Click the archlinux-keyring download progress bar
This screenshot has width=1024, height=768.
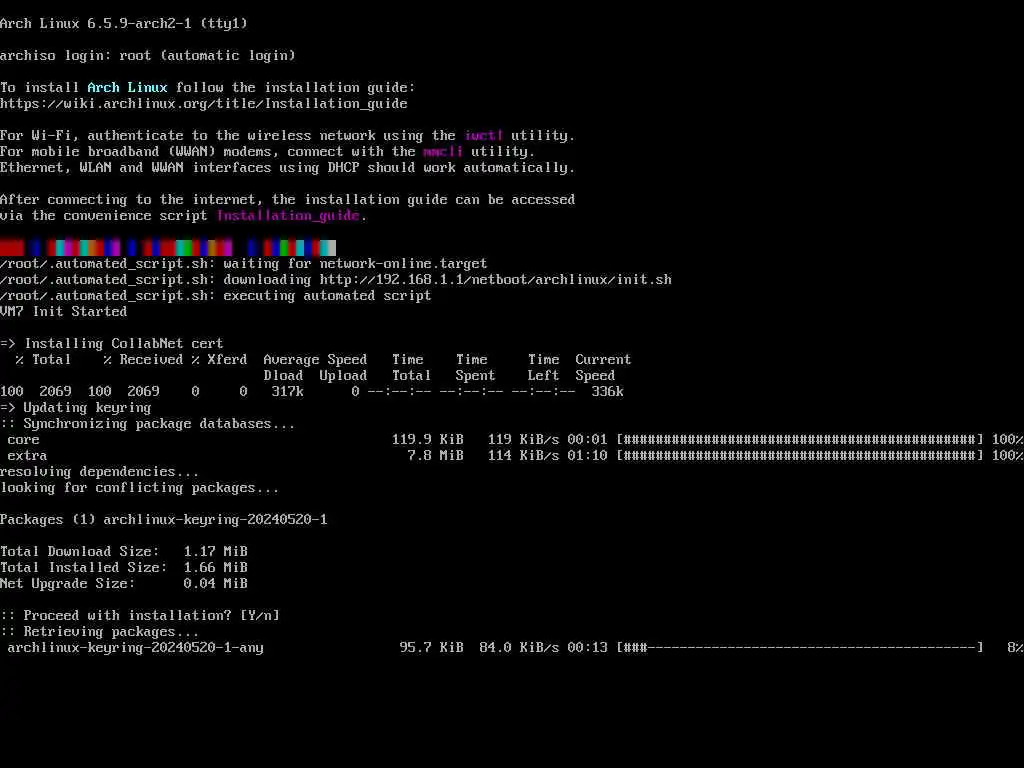tap(800, 647)
